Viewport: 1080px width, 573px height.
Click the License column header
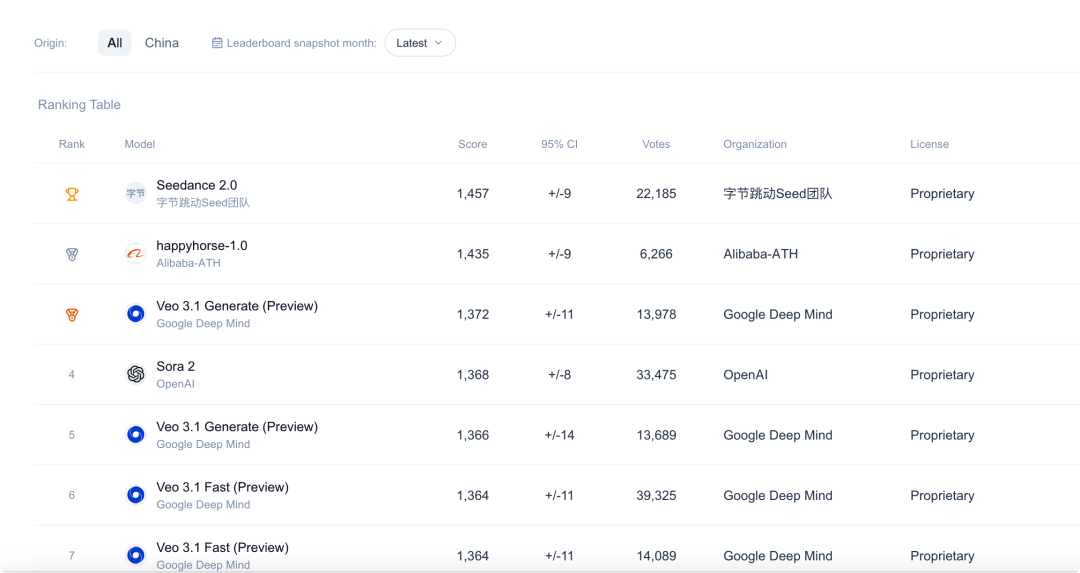pos(929,144)
